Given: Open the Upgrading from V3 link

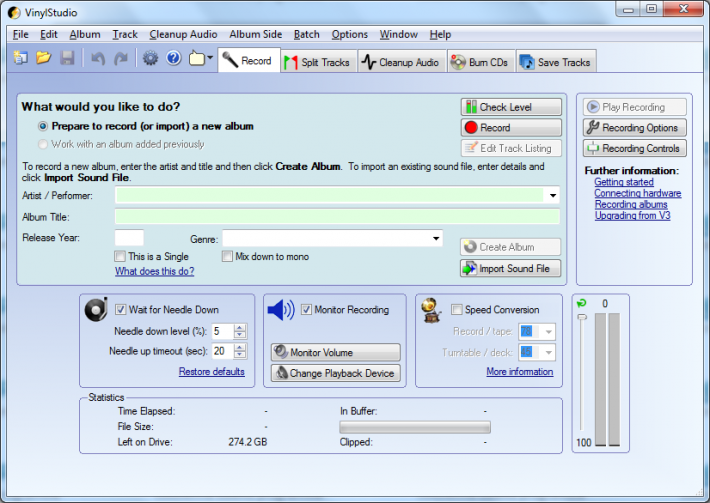Looking at the screenshot, I should click(x=632, y=216).
